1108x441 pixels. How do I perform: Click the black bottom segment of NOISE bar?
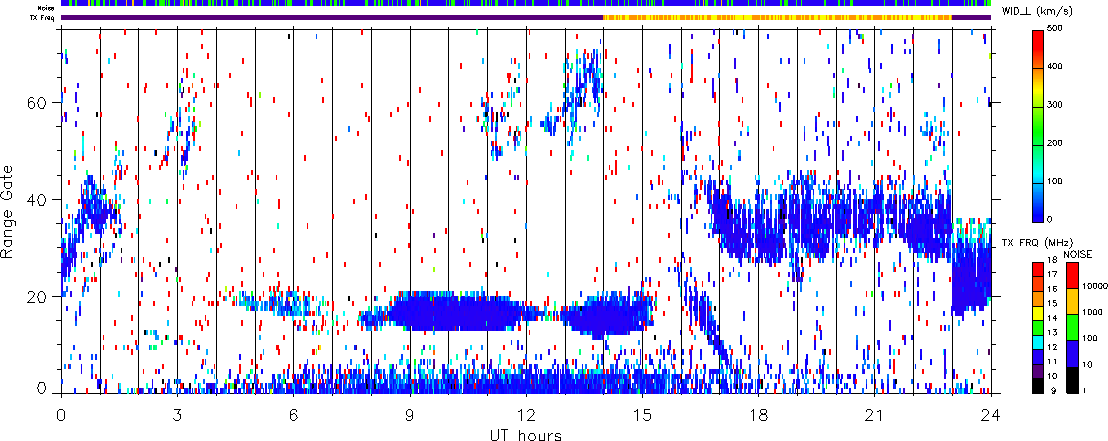pyautogui.click(x=1071, y=378)
